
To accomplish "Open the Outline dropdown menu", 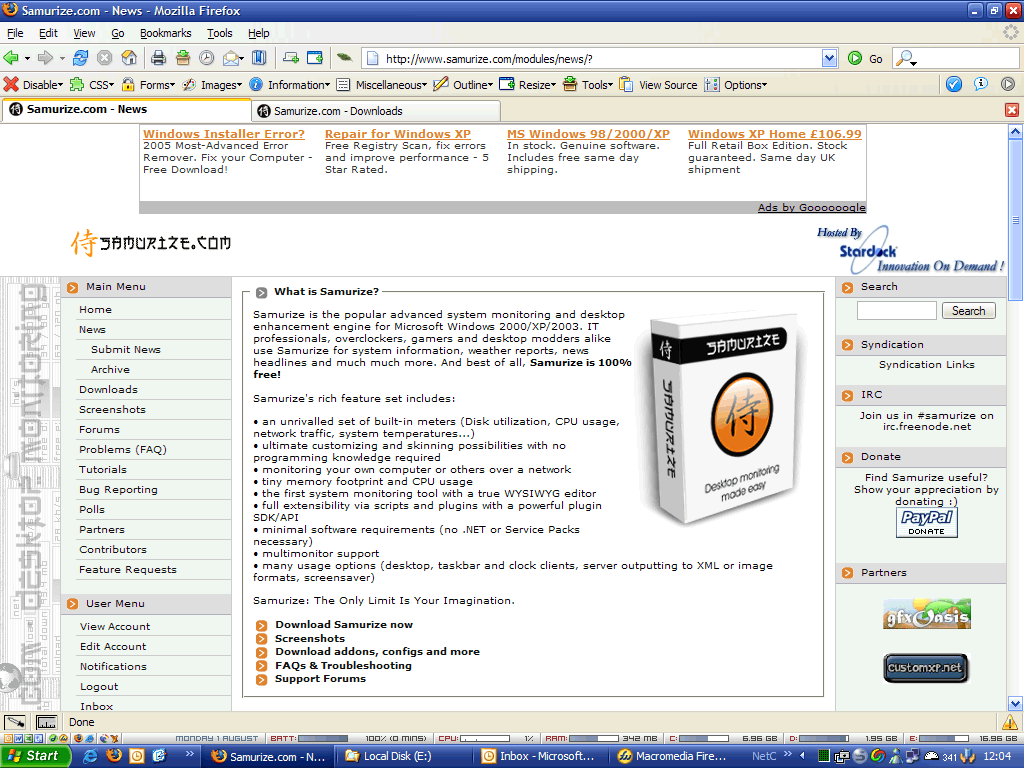I will tap(464, 85).
